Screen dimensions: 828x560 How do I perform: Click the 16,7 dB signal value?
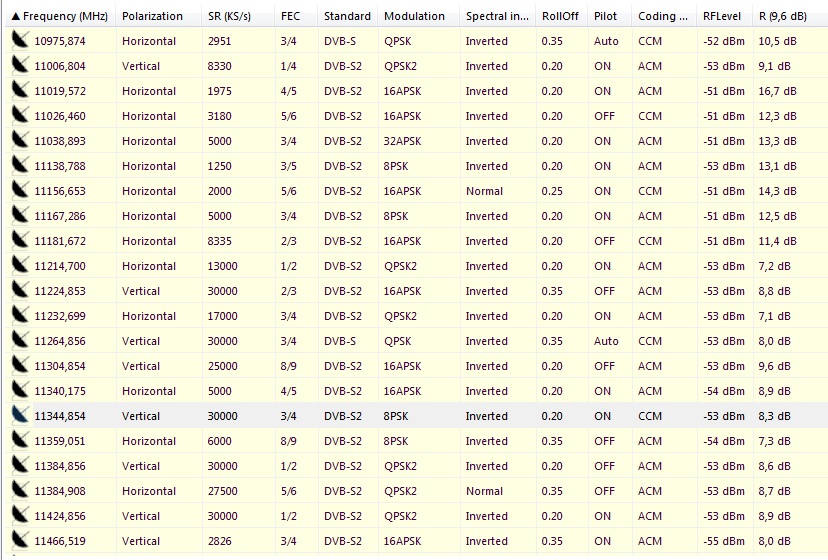775,91
